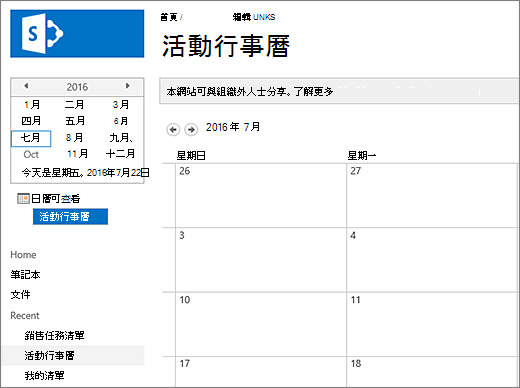
Task: Select 1月 in the month picker
Action: tap(32, 105)
